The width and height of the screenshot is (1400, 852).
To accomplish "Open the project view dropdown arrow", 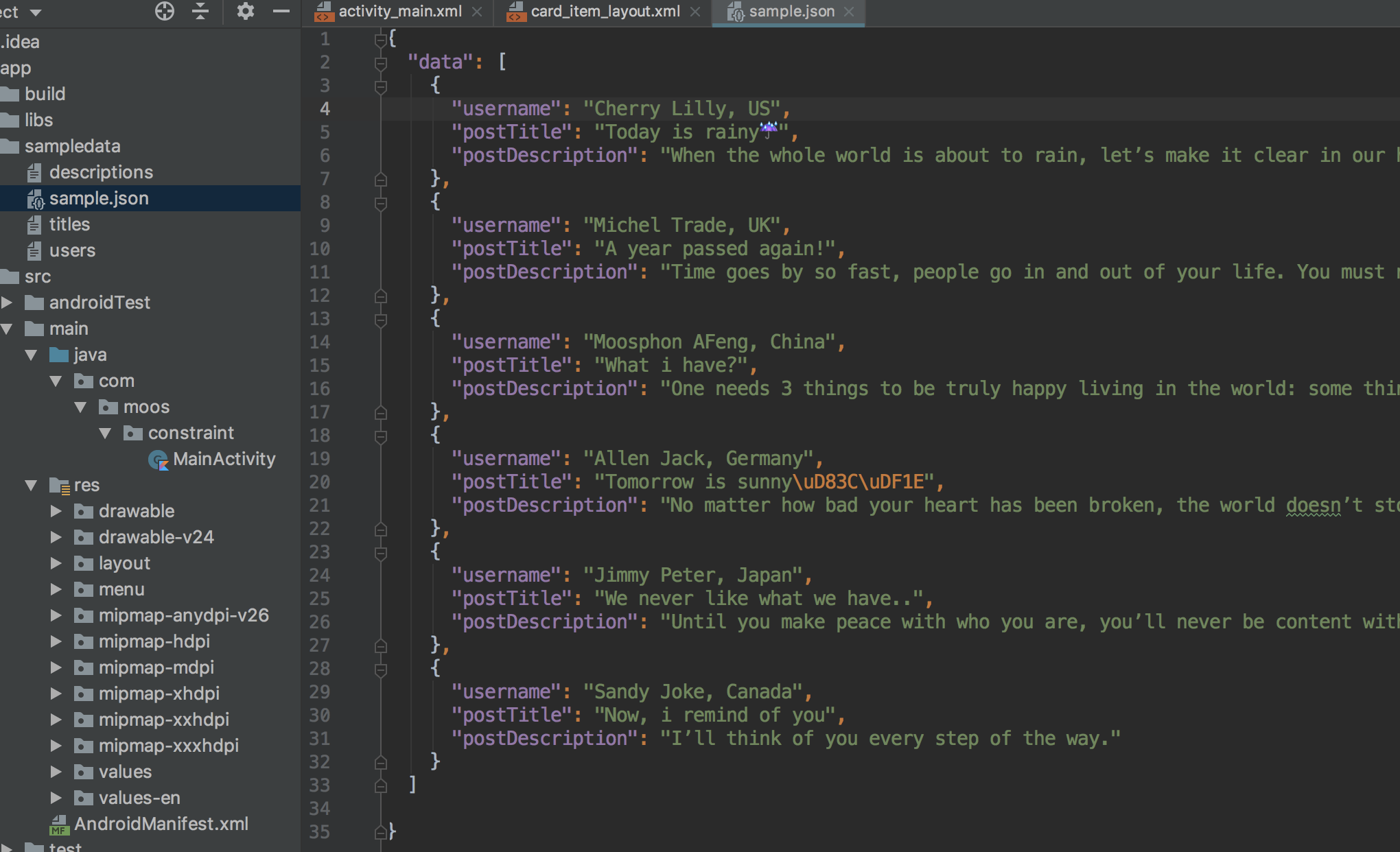I will 36,12.
